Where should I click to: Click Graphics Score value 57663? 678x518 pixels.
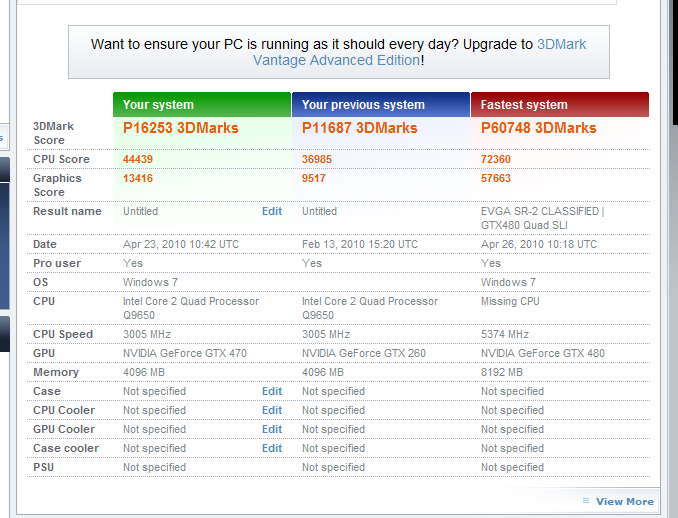tap(496, 178)
